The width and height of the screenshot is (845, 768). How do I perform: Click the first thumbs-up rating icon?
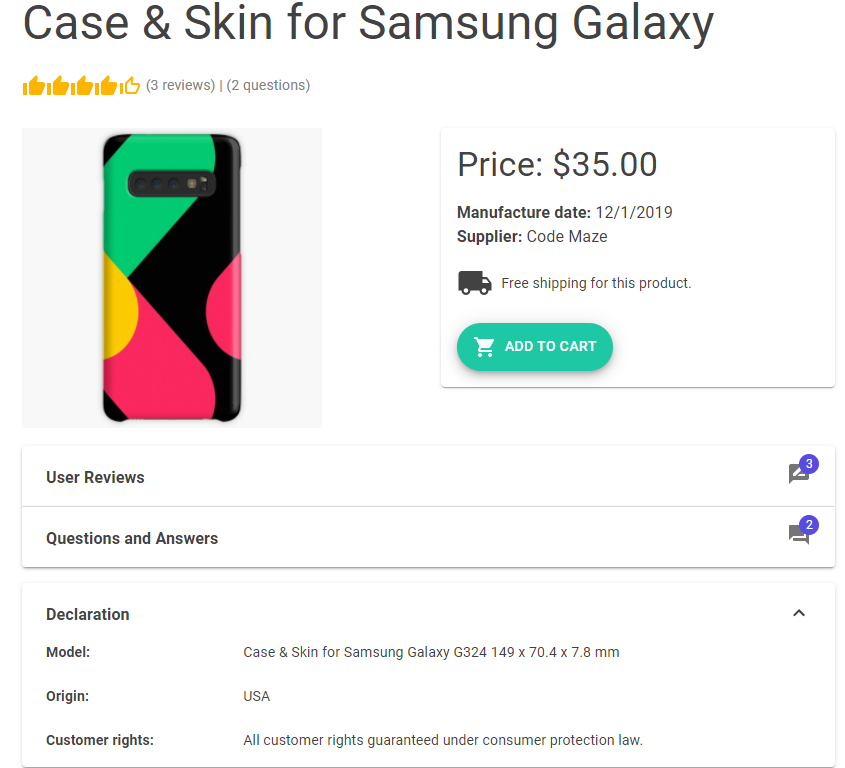click(34, 86)
